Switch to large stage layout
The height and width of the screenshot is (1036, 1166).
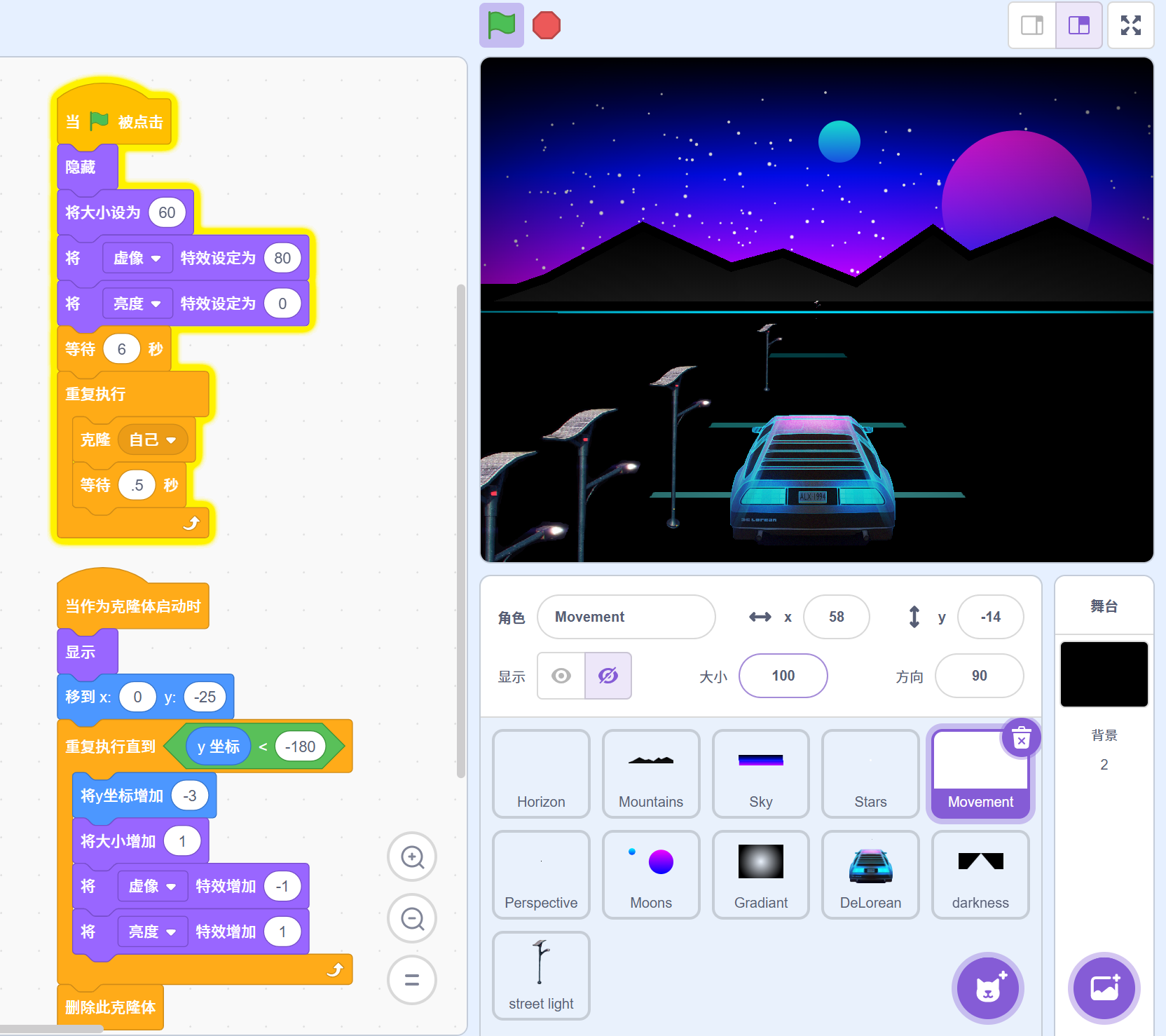pyautogui.click(x=1078, y=25)
